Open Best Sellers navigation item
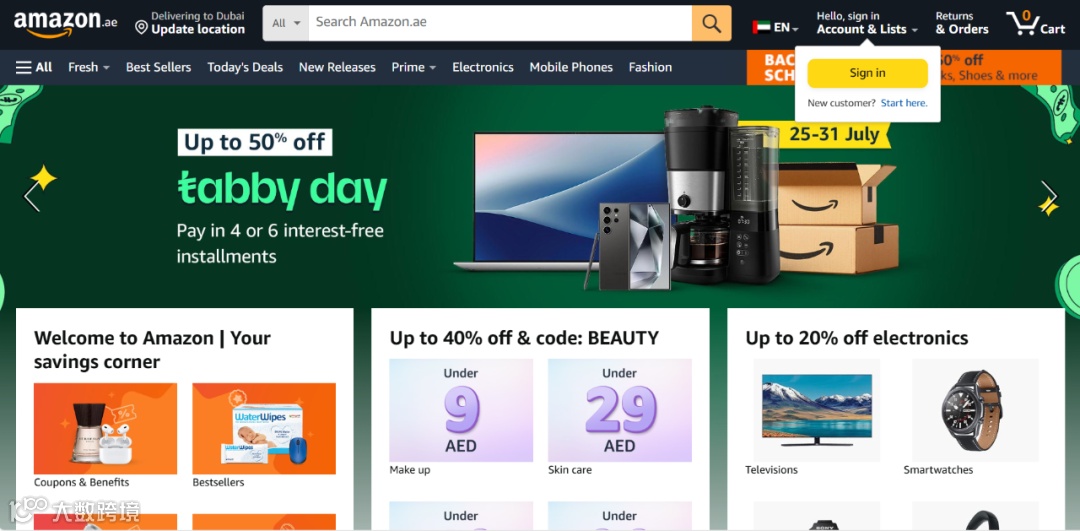Viewport: 1080px width, 531px height. pos(158,67)
